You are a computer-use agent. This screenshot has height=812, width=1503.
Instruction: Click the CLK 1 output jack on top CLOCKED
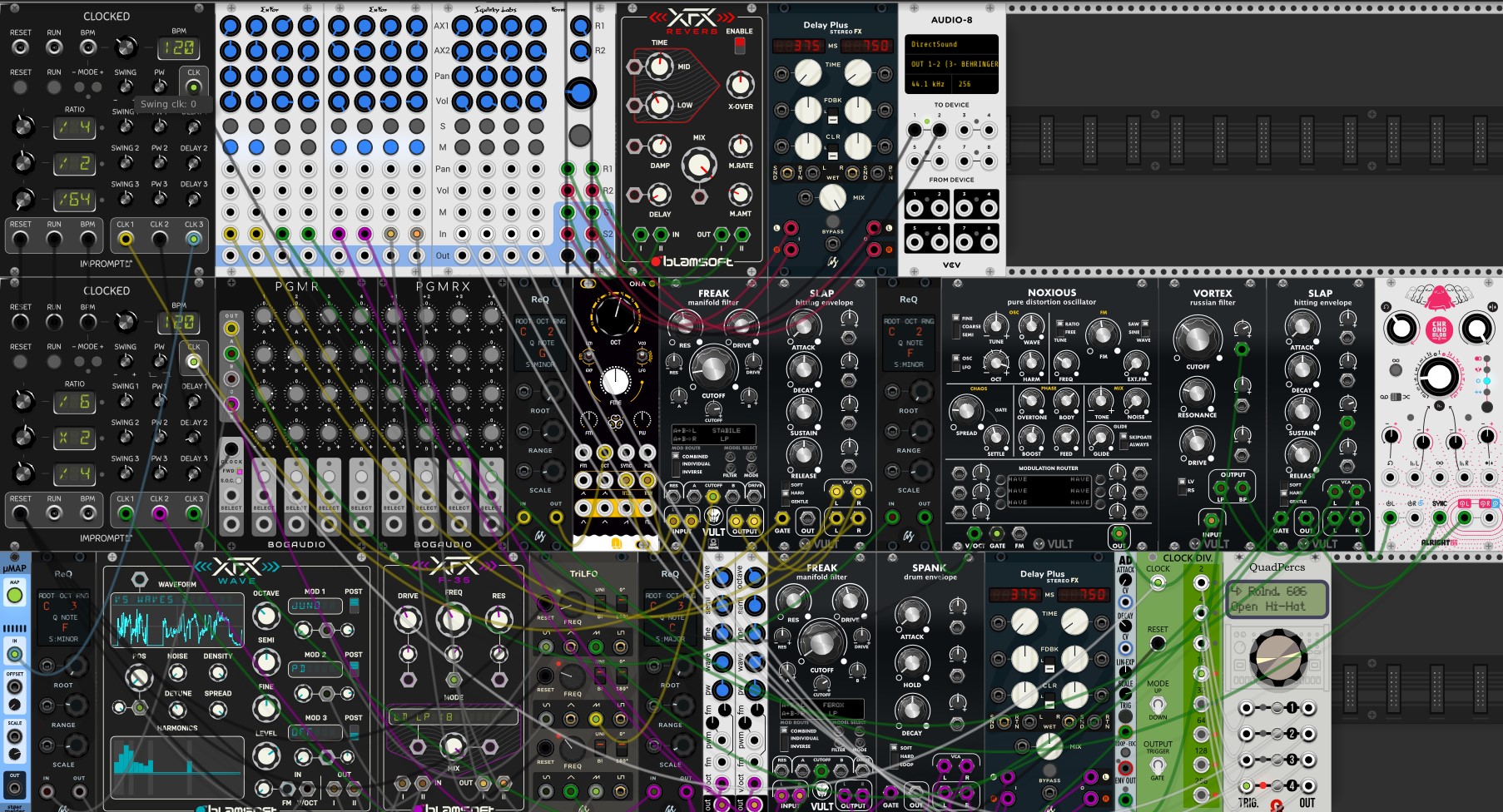(125, 240)
